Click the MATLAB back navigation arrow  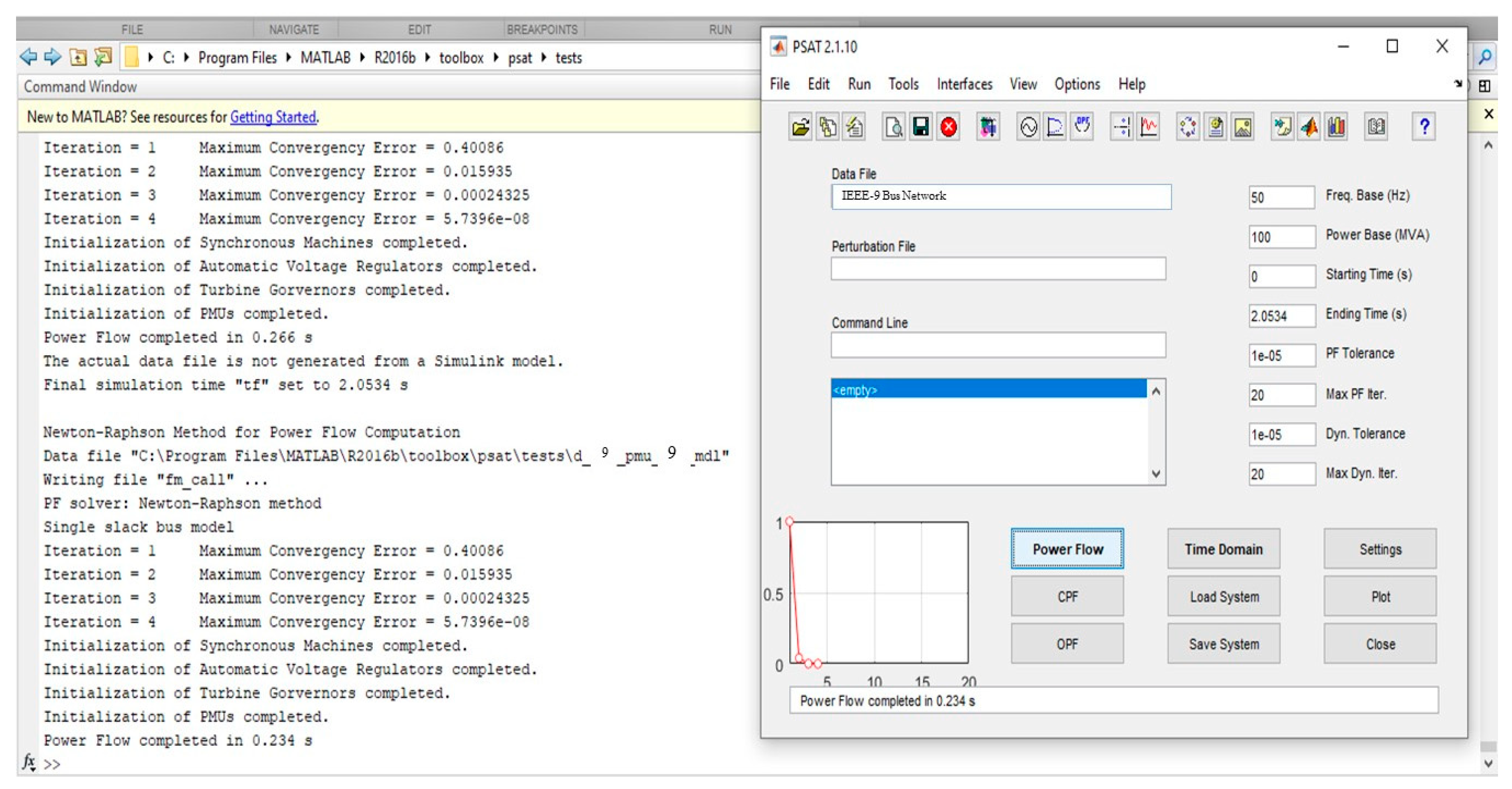[x=28, y=57]
